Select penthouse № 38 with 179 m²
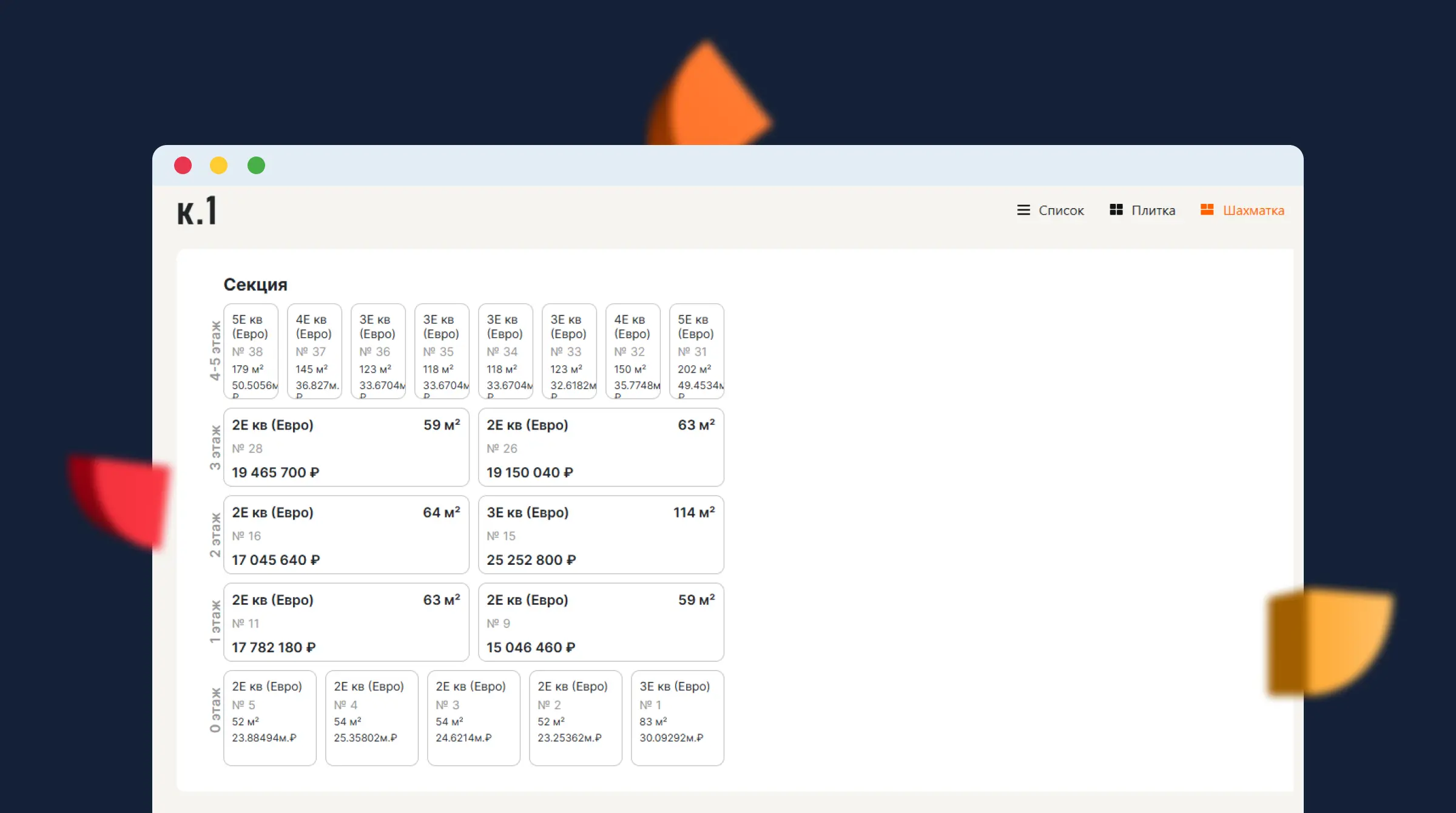Screen dimensions: 1456x813 pyautogui.click(x=251, y=352)
